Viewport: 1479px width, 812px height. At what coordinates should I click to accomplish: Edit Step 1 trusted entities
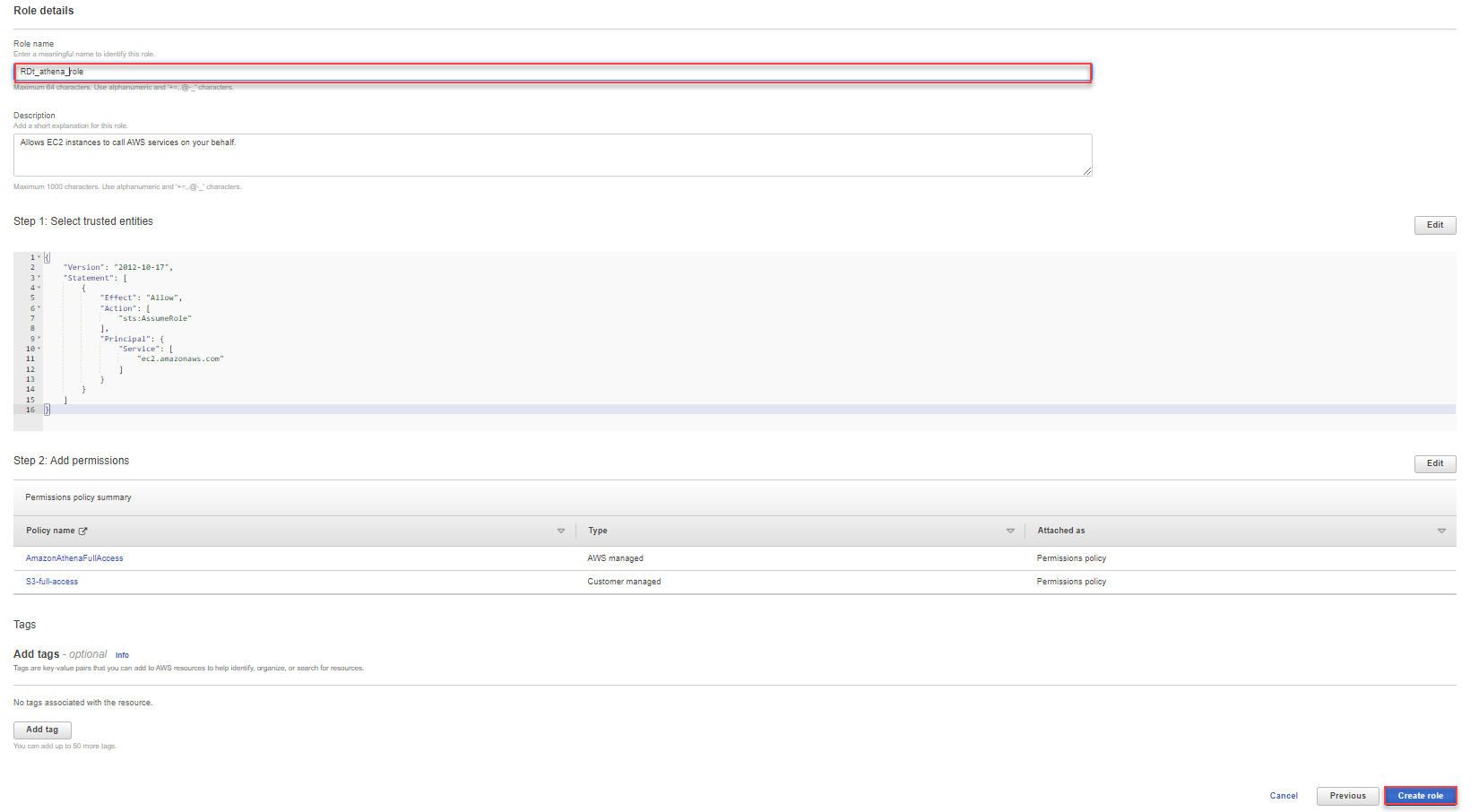coord(1435,225)
